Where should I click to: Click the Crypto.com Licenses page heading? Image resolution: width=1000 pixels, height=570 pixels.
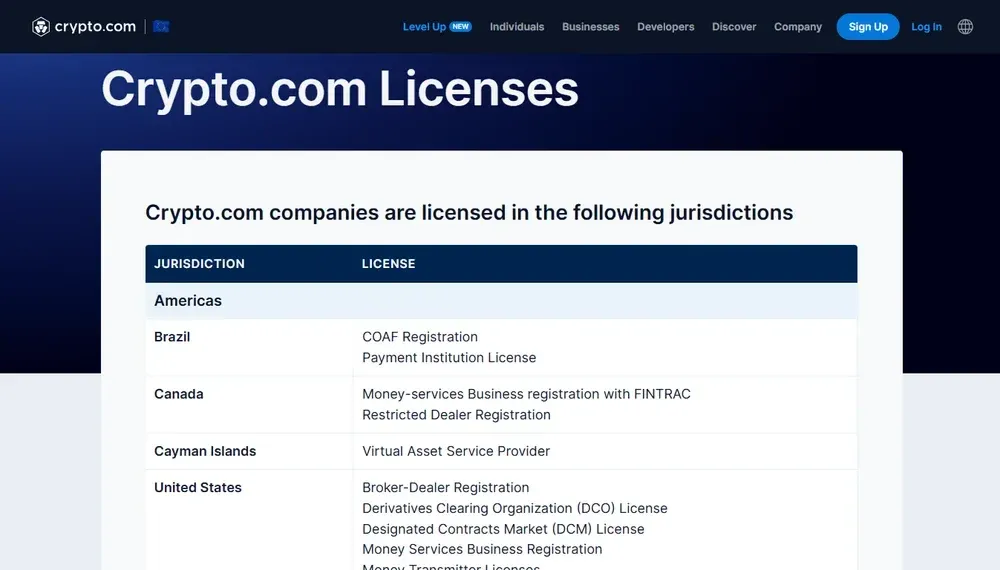click(340, 89)
